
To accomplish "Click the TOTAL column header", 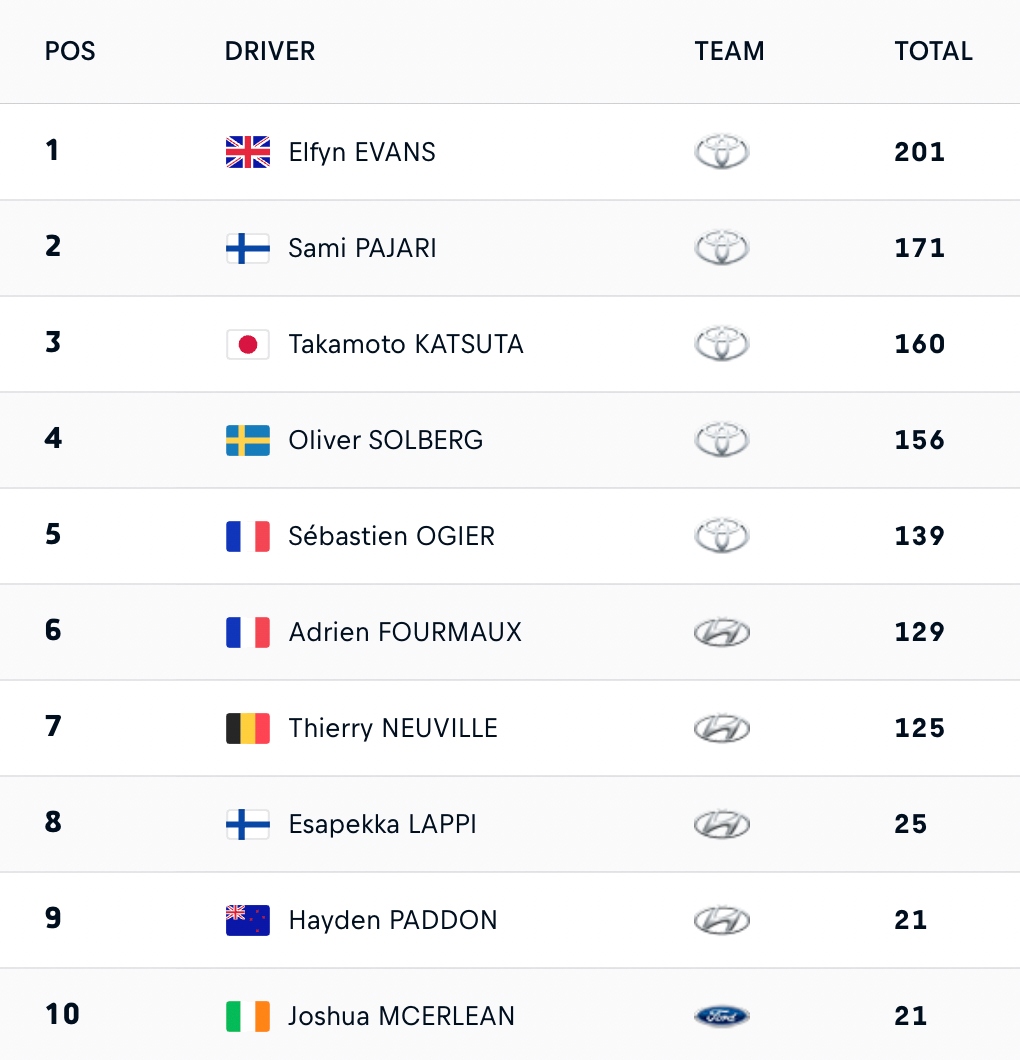I will [933, 51].
